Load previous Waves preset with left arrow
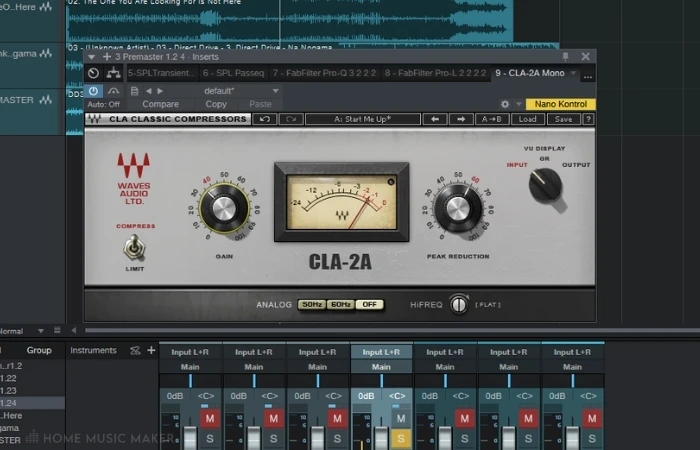 click(435, 119)
